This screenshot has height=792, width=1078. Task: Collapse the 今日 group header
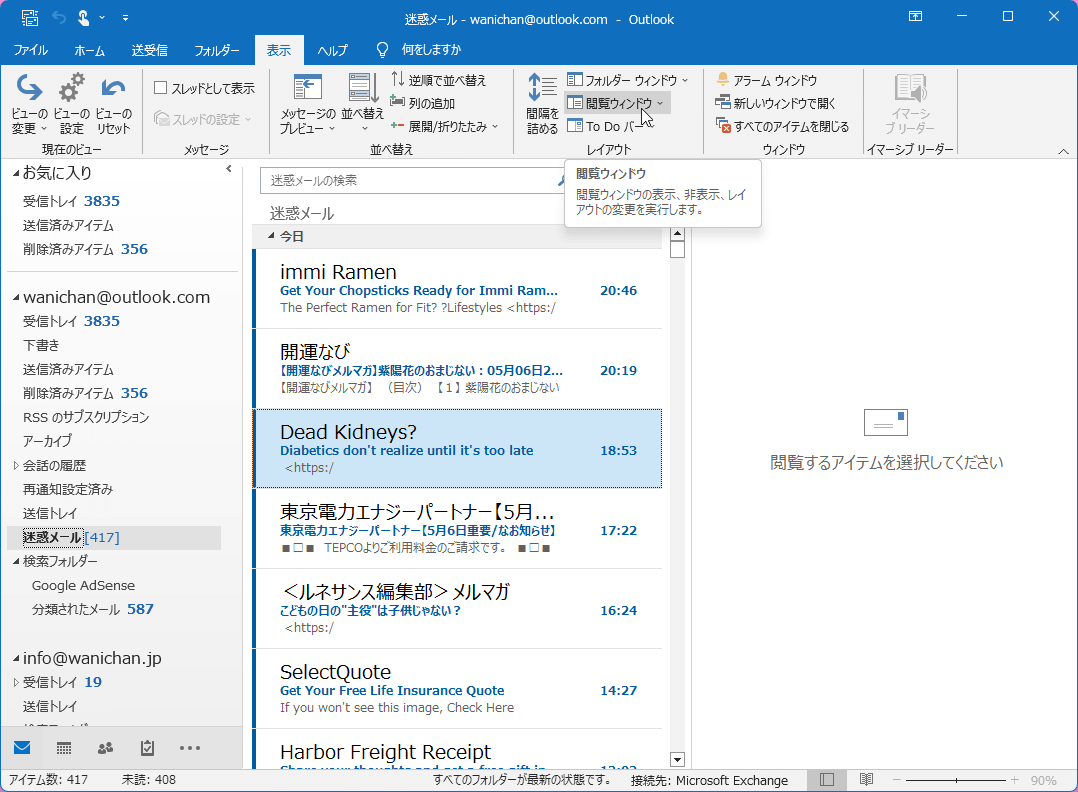[x=271, y=236]
